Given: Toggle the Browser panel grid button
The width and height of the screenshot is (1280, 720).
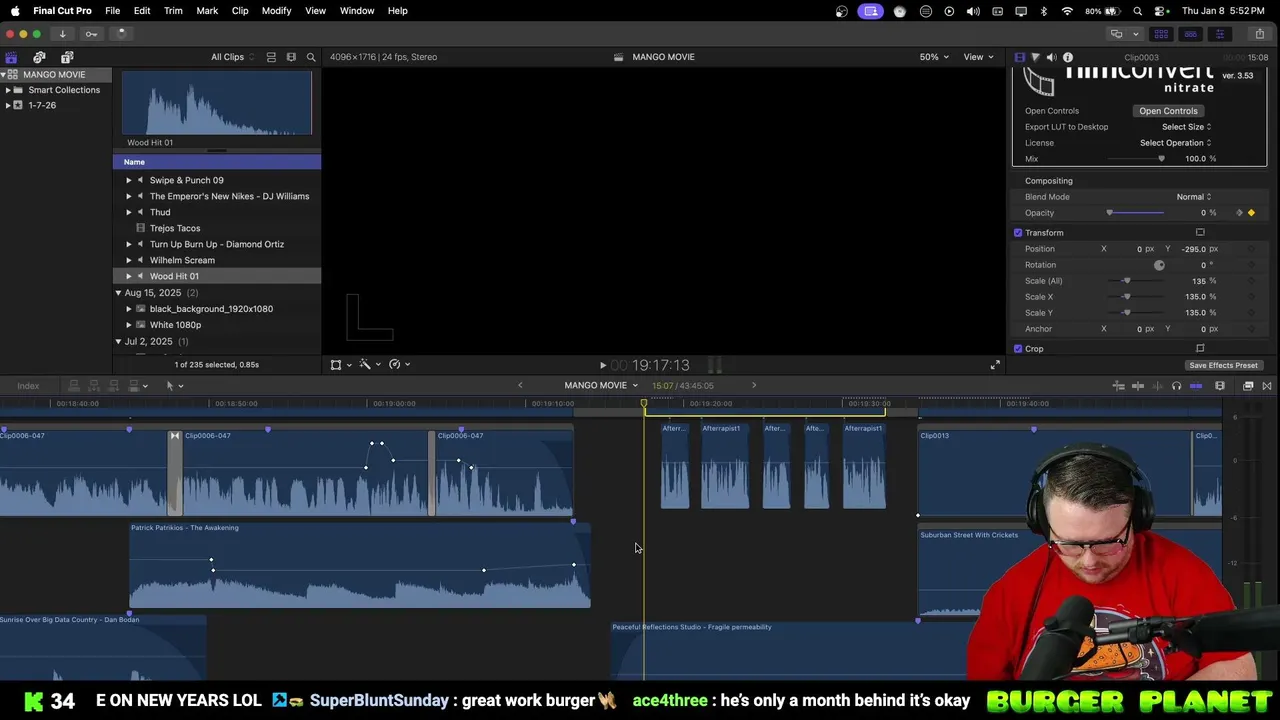Looking at the screenshot, I should coord(1161,34).
